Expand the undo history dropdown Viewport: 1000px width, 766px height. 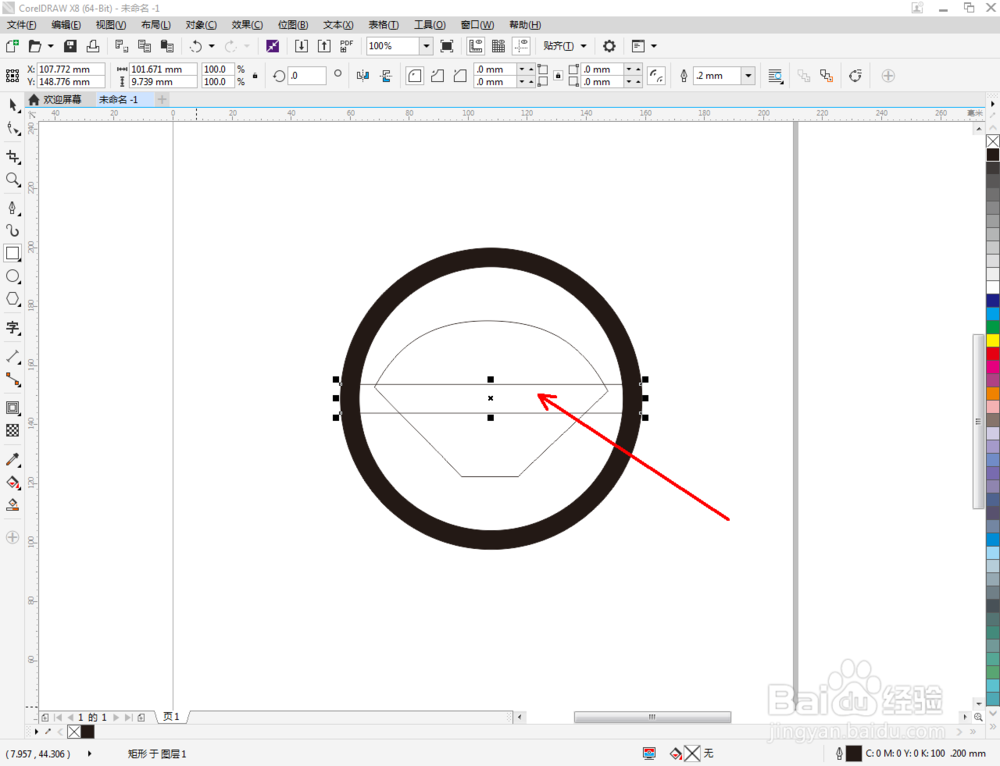(x=212, y=46)
